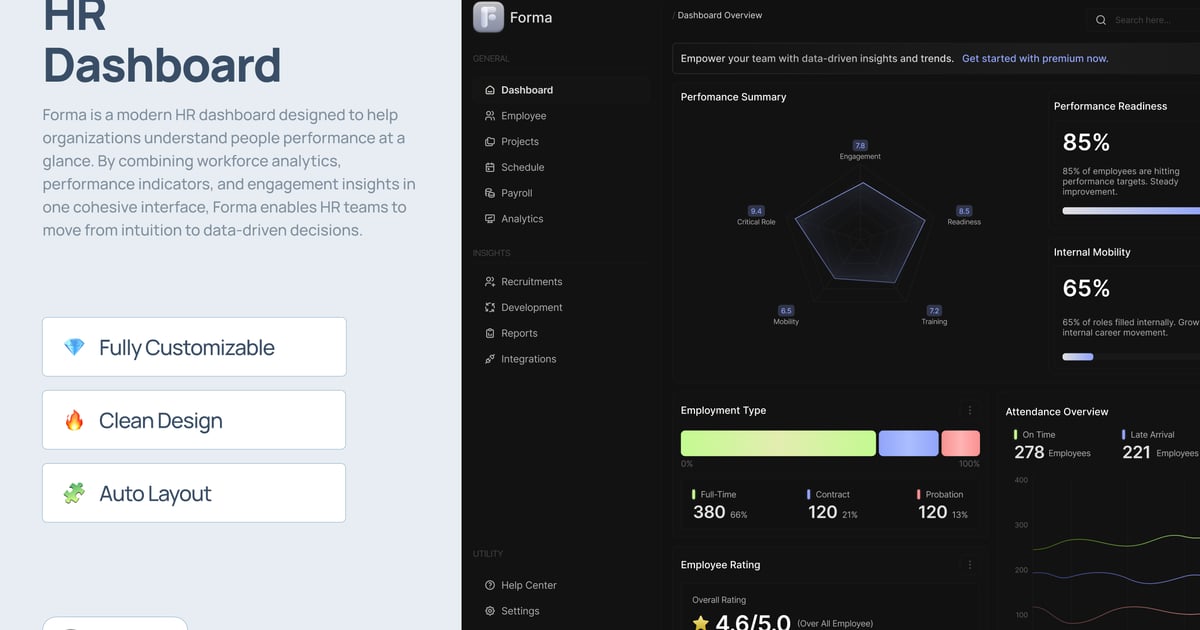Click the Forma logo icon

point(488,18)
